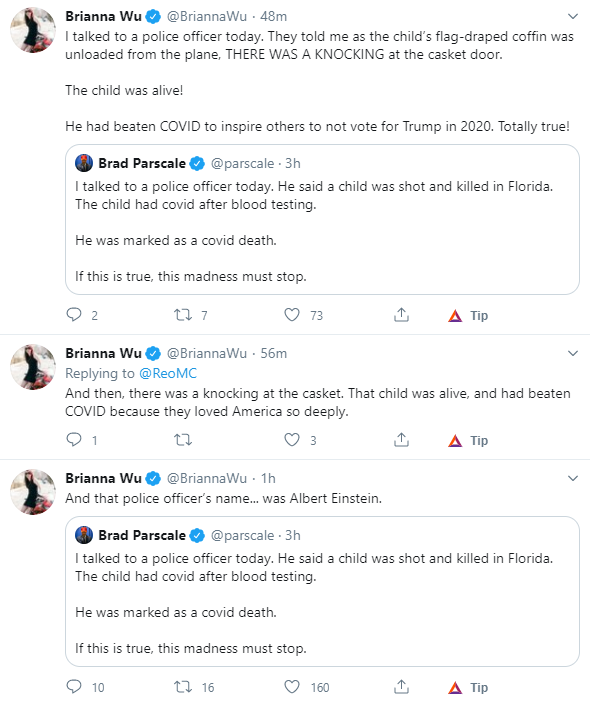Tip Brianna Wu on the 48m tweet

468,316
